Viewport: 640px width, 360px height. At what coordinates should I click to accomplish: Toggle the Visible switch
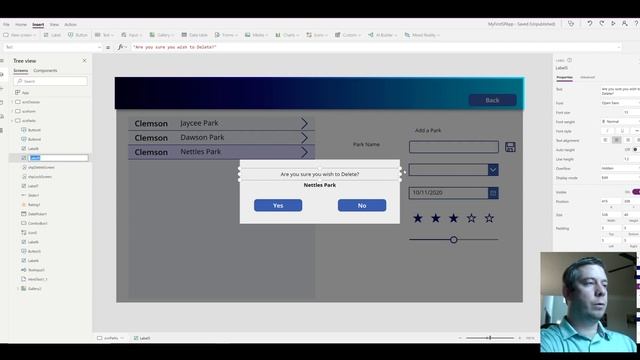(x=636, y=192)
